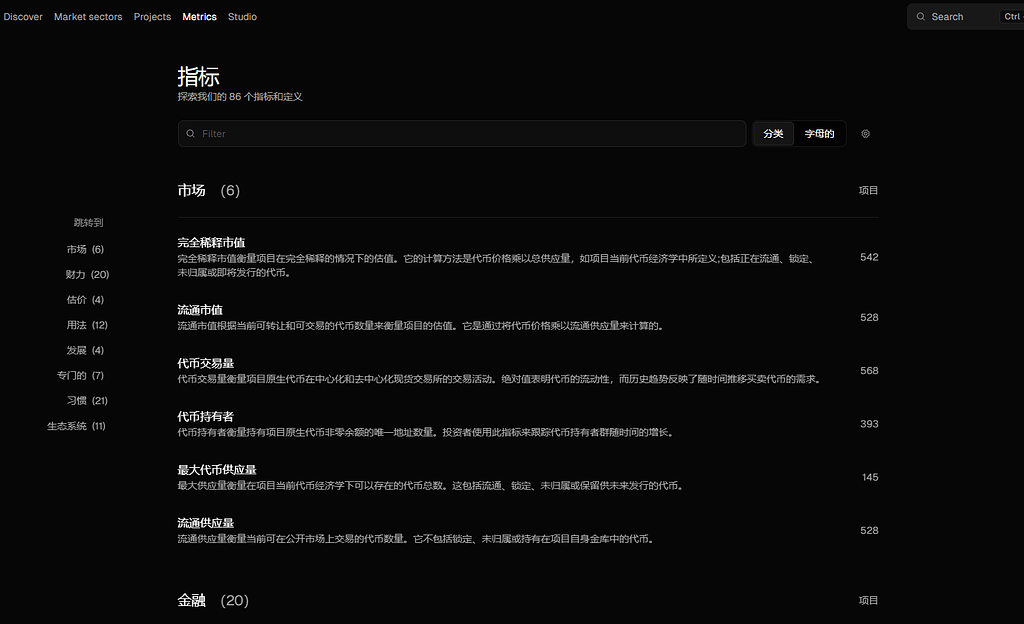Open the 完全稀释市值 metric

(211, 243)
